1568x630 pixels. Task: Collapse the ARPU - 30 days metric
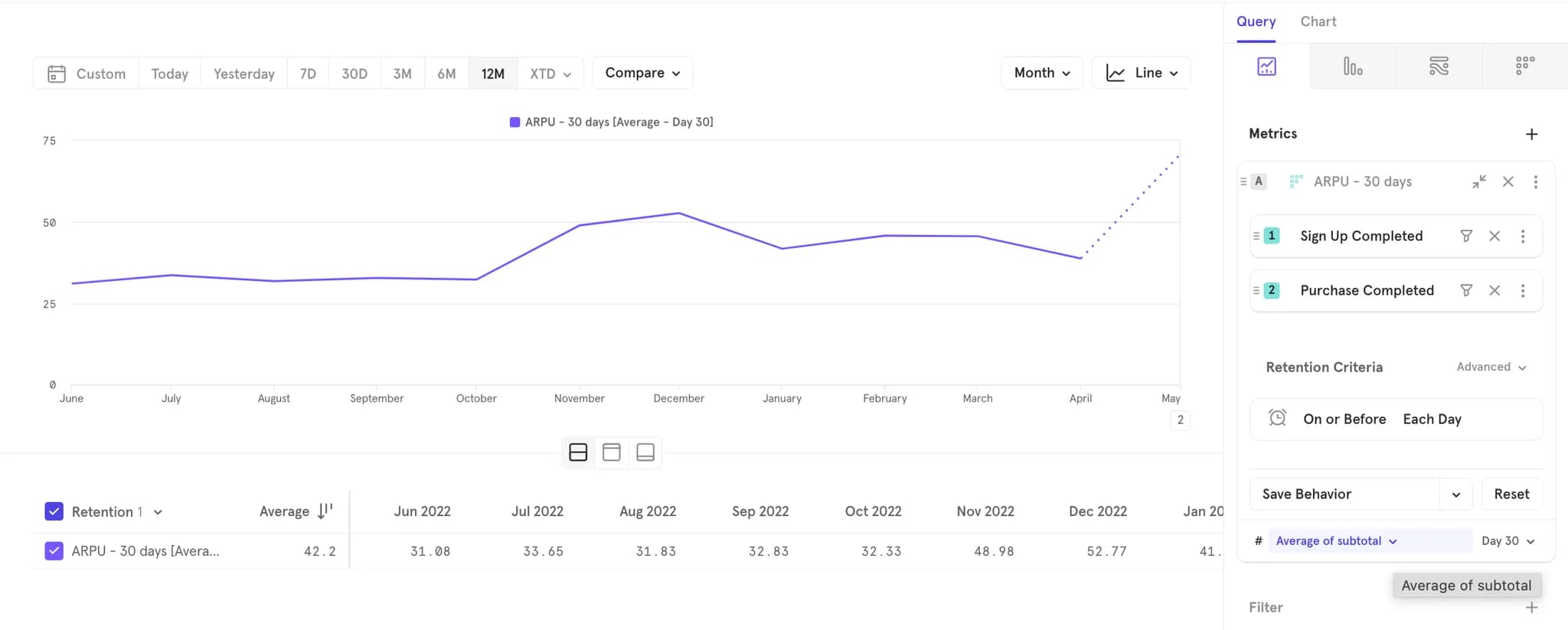click(x=1478, y=181)
